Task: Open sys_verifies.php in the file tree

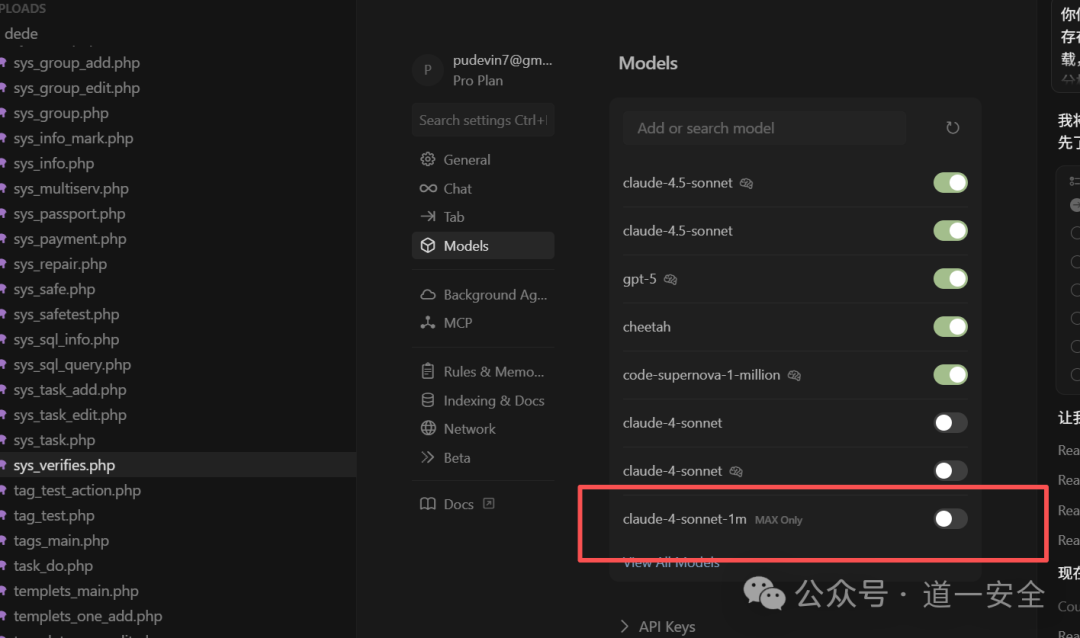Action: 64,465
